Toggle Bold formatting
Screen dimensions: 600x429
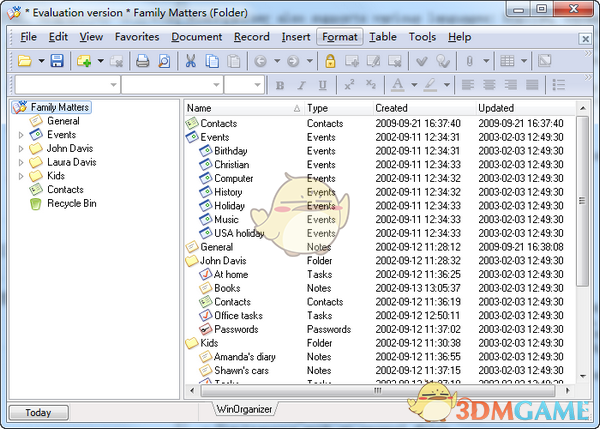point(280,85)
